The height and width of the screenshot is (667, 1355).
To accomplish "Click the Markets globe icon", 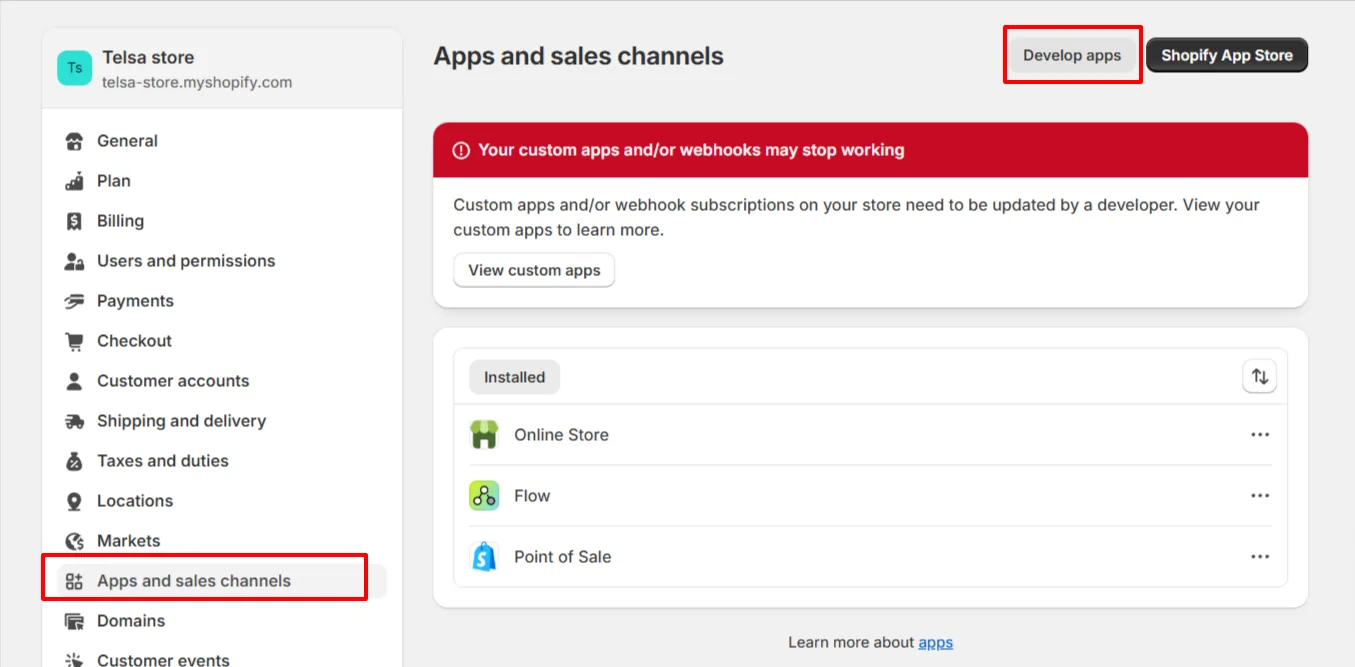I will [x=74, y=541].
